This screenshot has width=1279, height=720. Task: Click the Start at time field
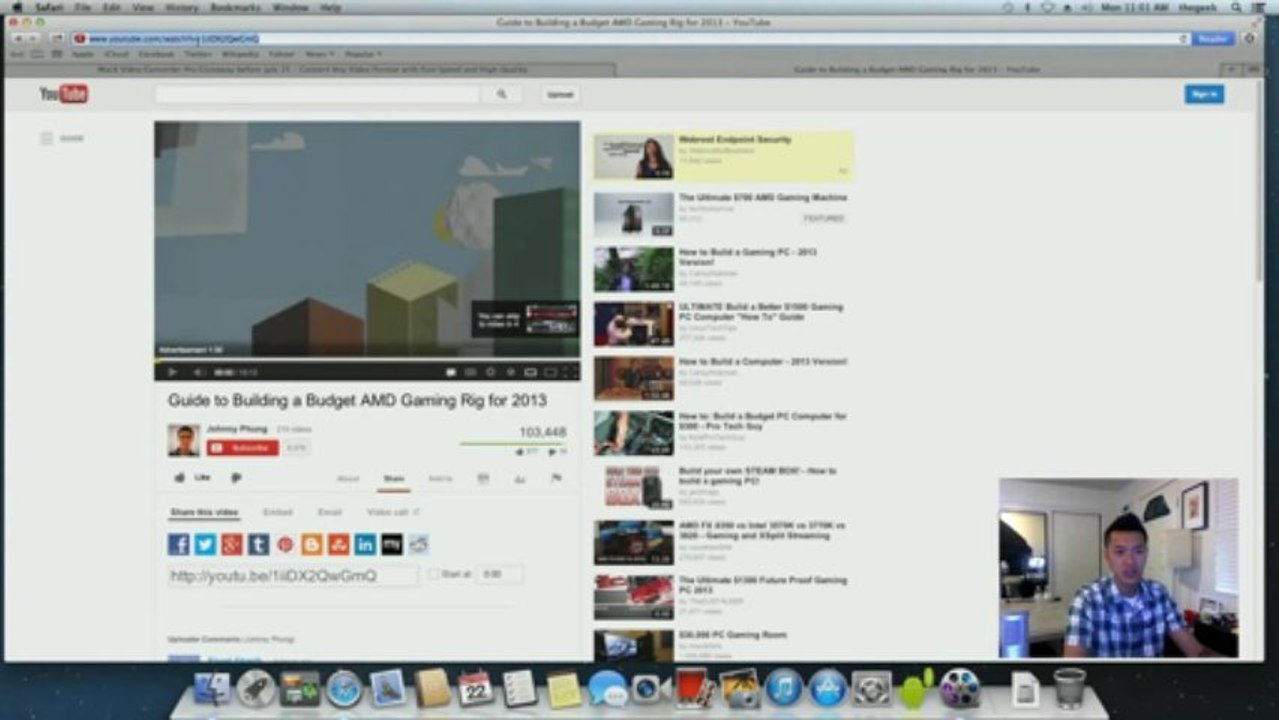[x=500, y=575]
